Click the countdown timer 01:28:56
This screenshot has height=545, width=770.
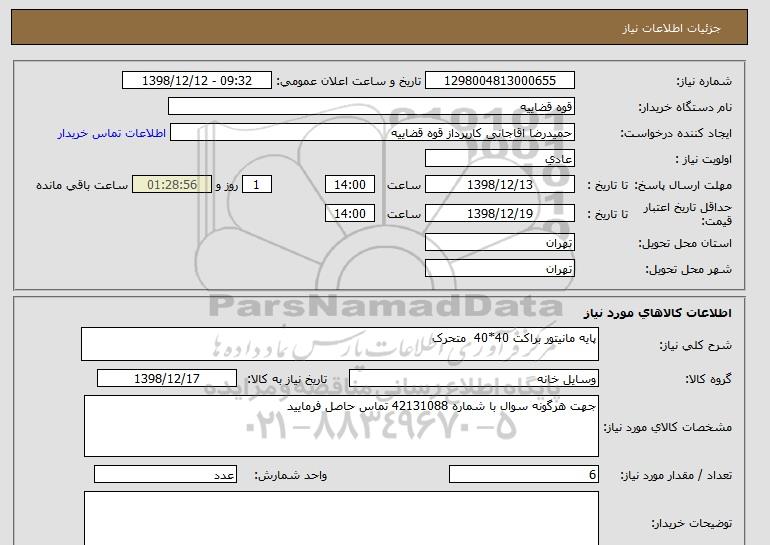pyautogui.click(x=172, y=185)
